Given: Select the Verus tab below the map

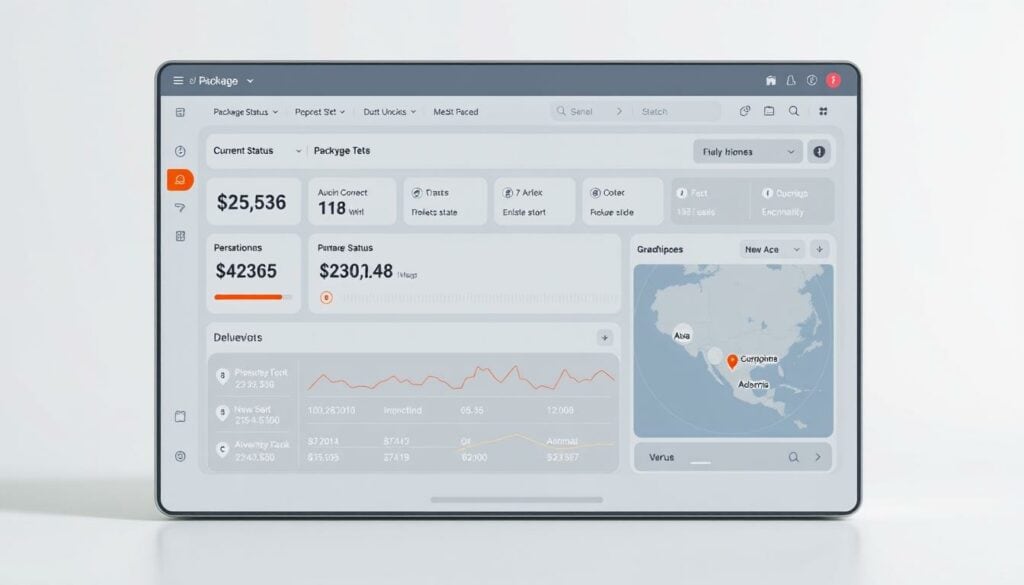Looking at the screenshot, I should [662, 457].
